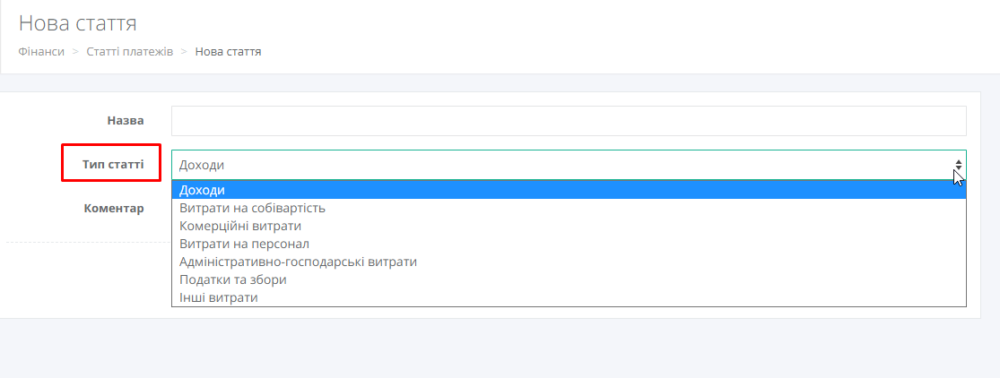
Task: Click the dashed divider line below Коментар
Action: coord(89,242)
